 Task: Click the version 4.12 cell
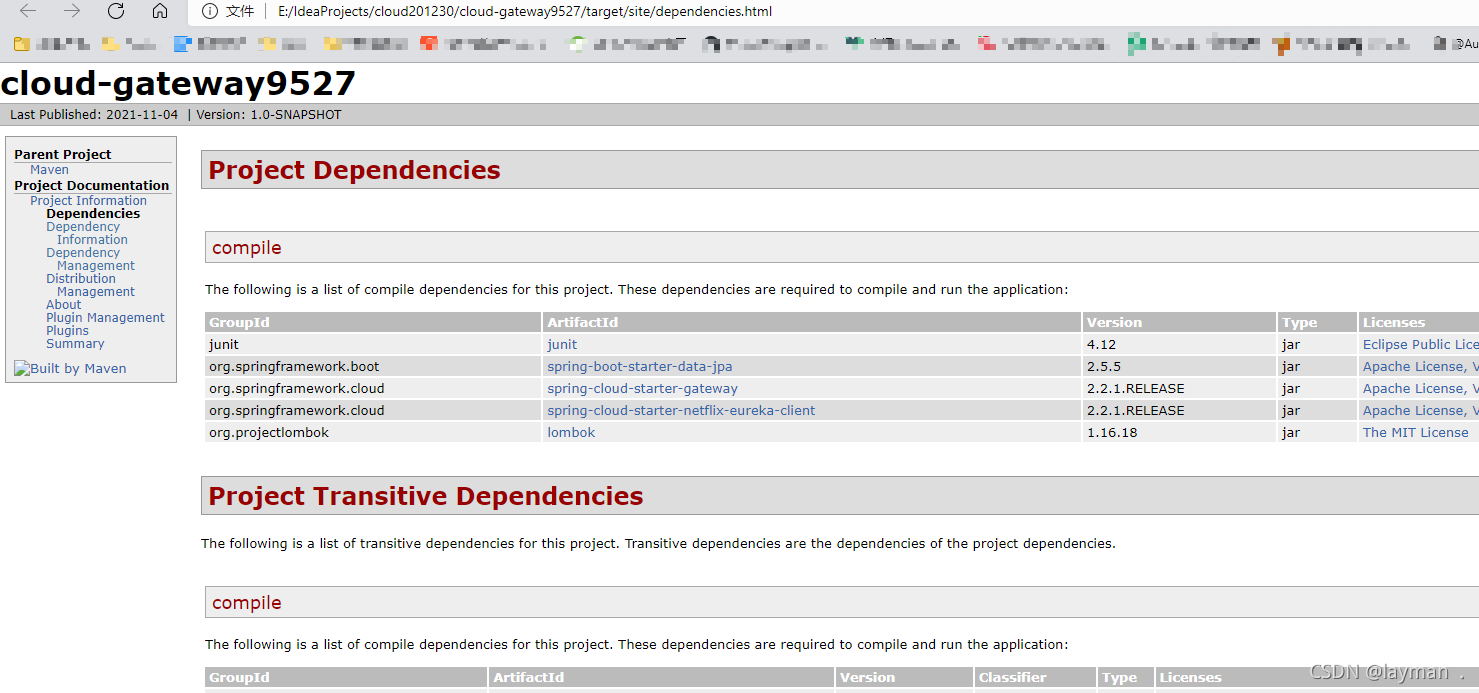pos(1179,344)
